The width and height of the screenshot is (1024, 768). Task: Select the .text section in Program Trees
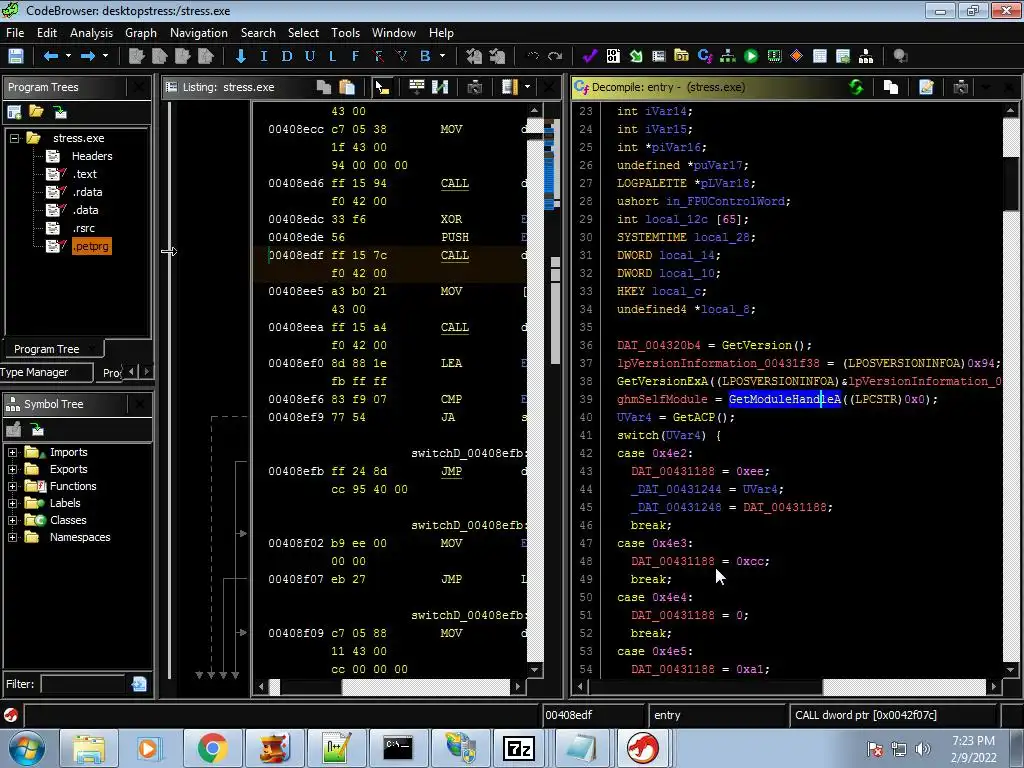(85, 174)
